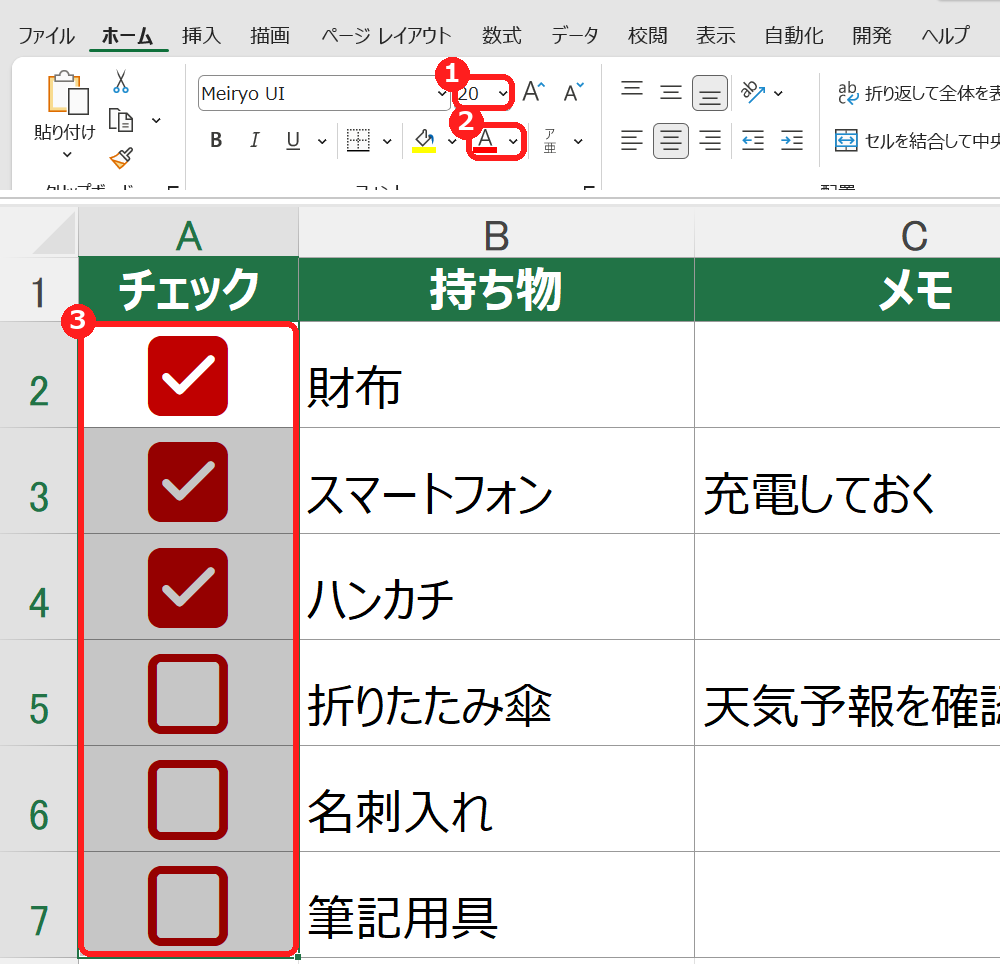Increase font size with larger A
The image size is (1000, 964).
click(534, 92)
